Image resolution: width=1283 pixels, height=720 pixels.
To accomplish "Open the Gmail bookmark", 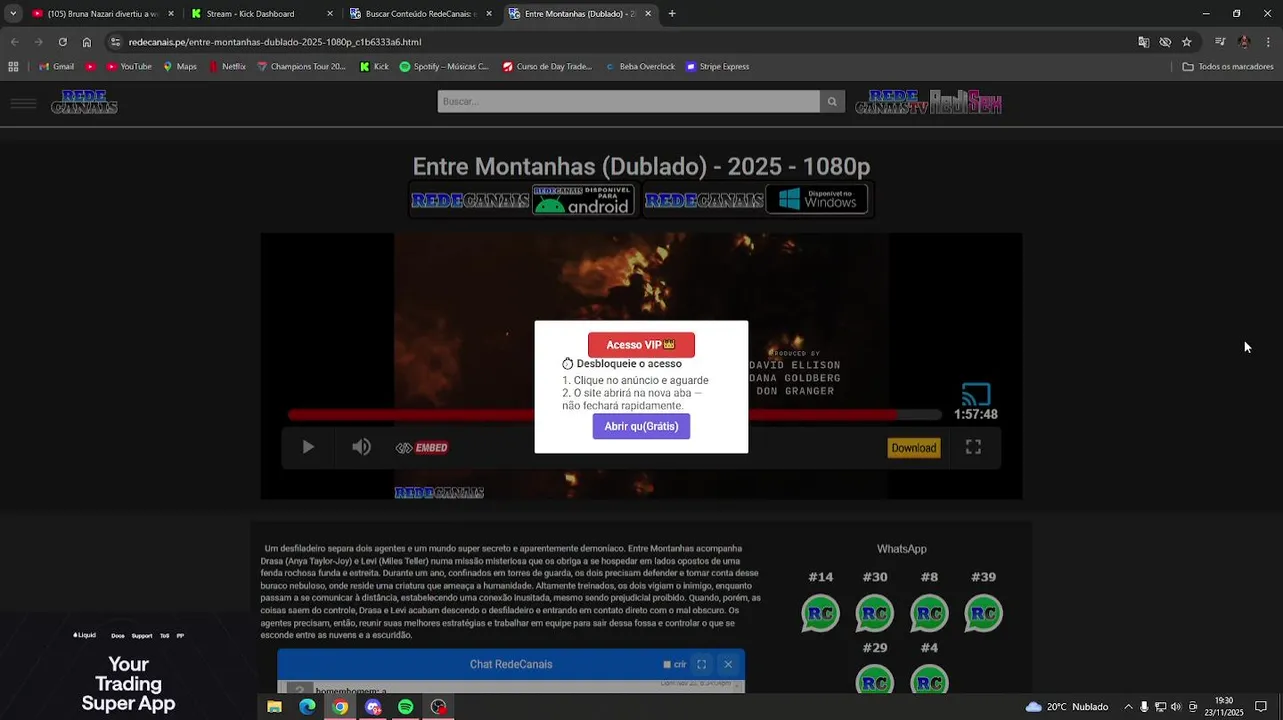I will 56,67.
